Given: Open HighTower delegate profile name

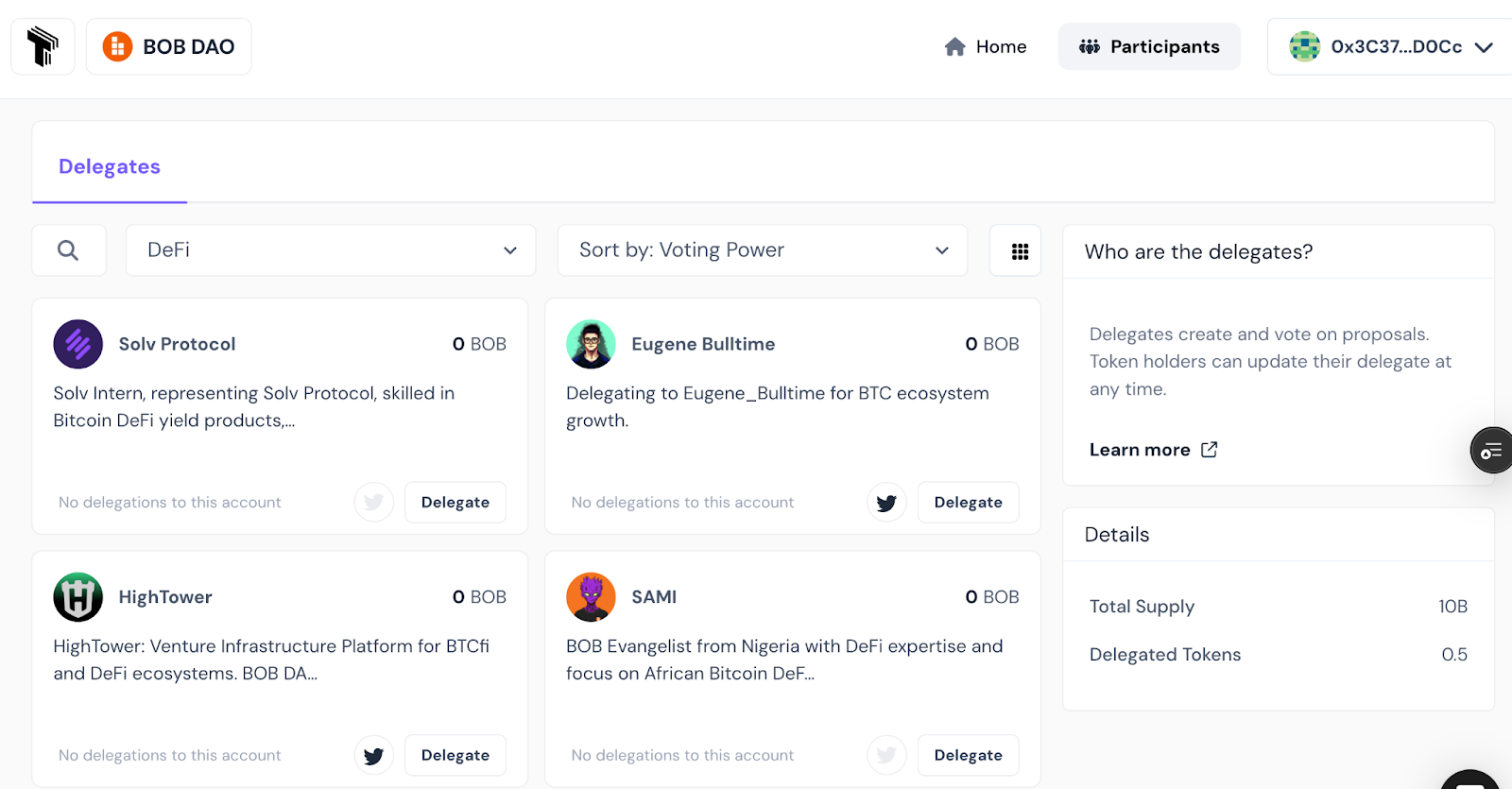Looking at the screenshot, I should click(x=165, y=597).
